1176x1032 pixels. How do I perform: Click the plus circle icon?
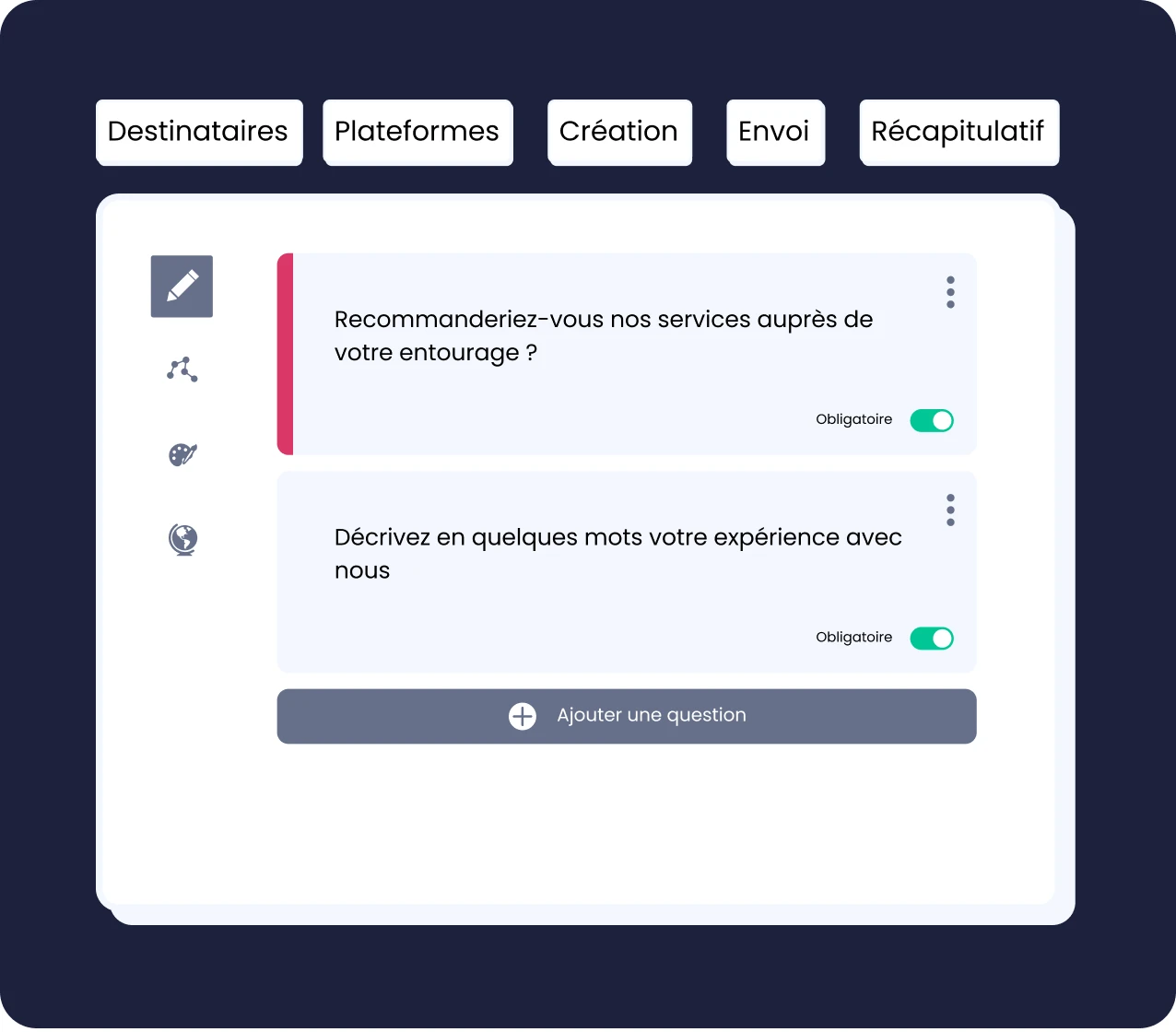(x=523, y=716)
